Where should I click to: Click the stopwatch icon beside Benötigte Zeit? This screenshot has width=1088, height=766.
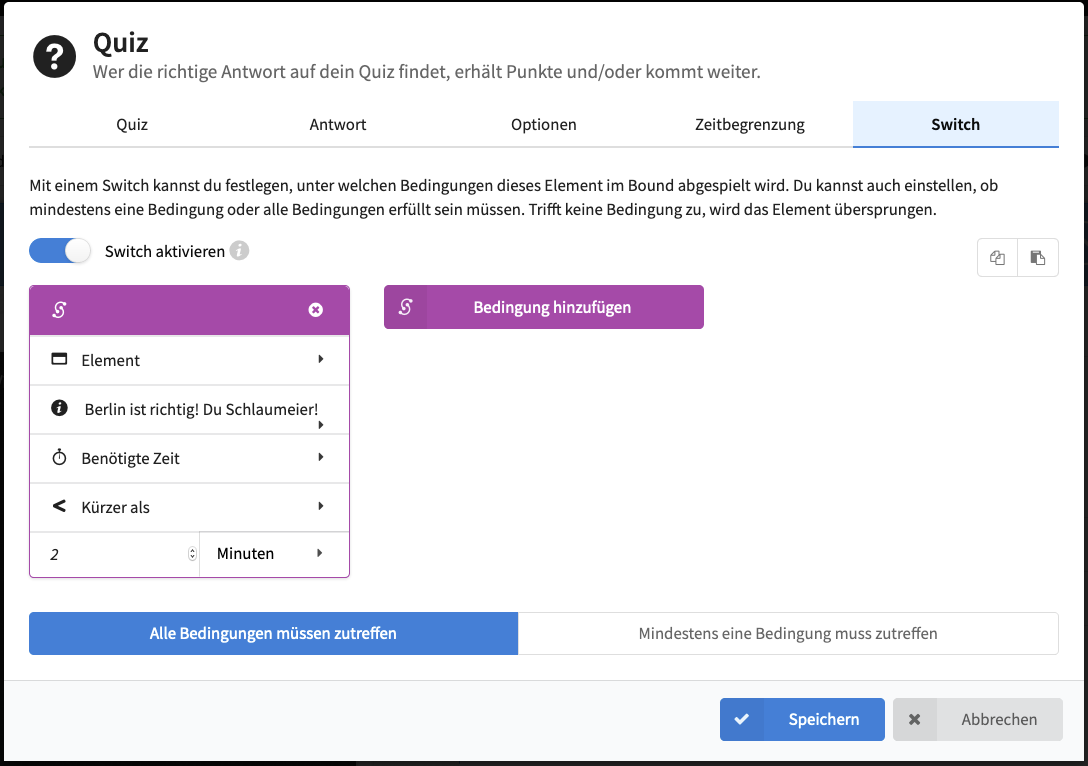pyautogui.click(x=59, y=458)
